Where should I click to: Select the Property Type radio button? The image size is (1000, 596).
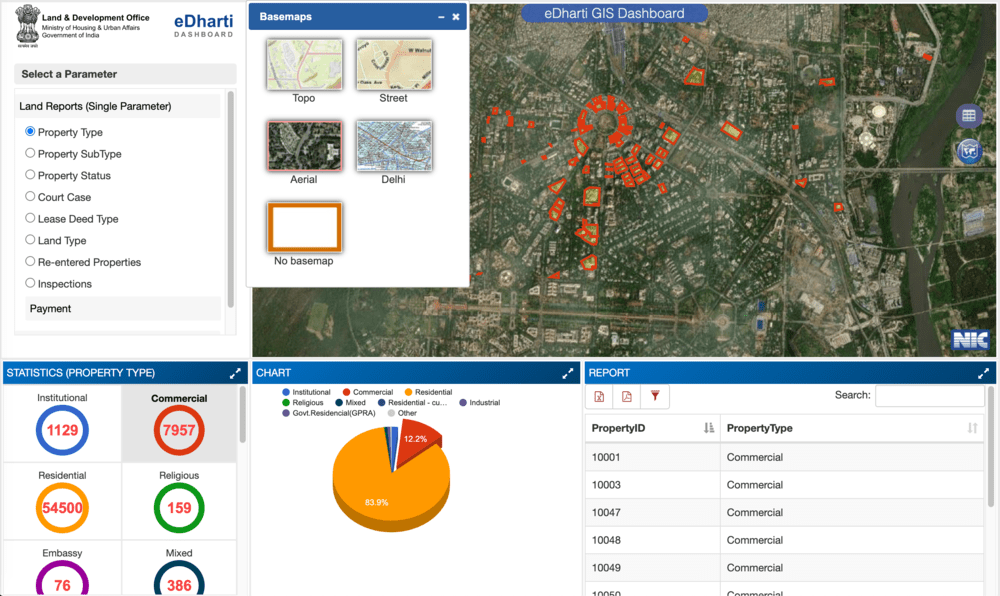pyautogui.click(x=30, y=131)
